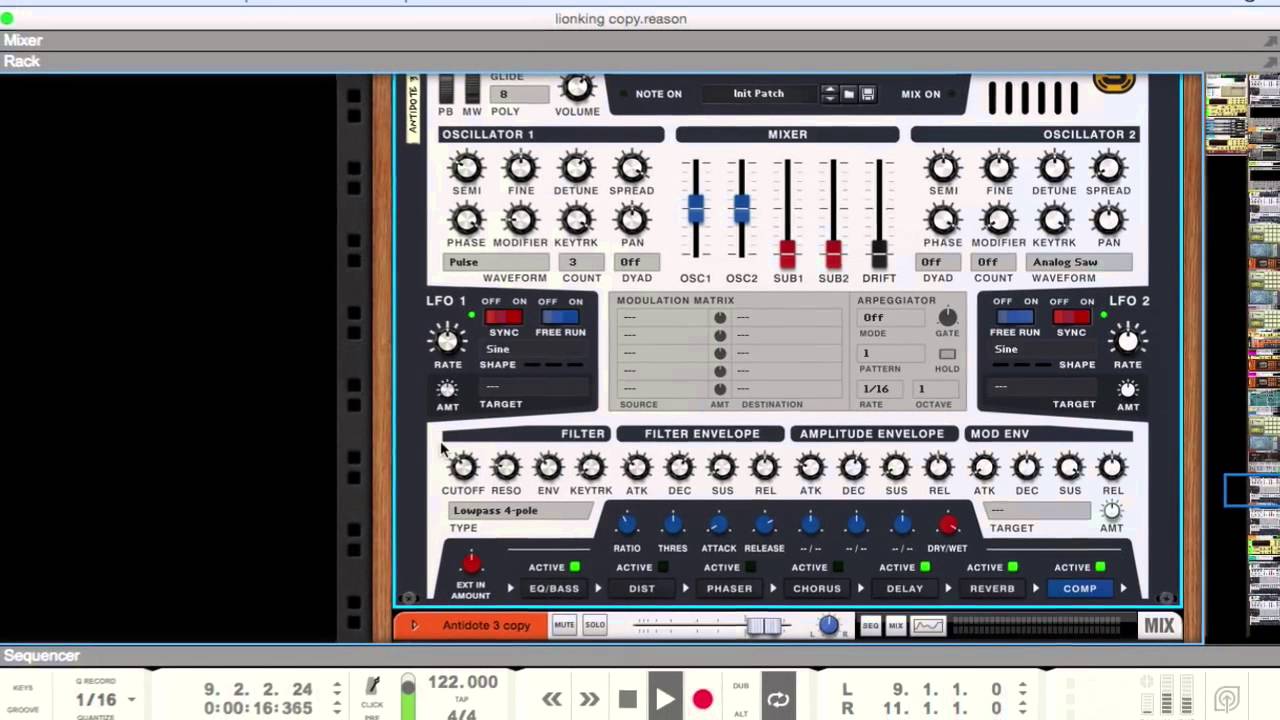Adjust the Oscillator 2 PAN knob

coord(1108,219)
